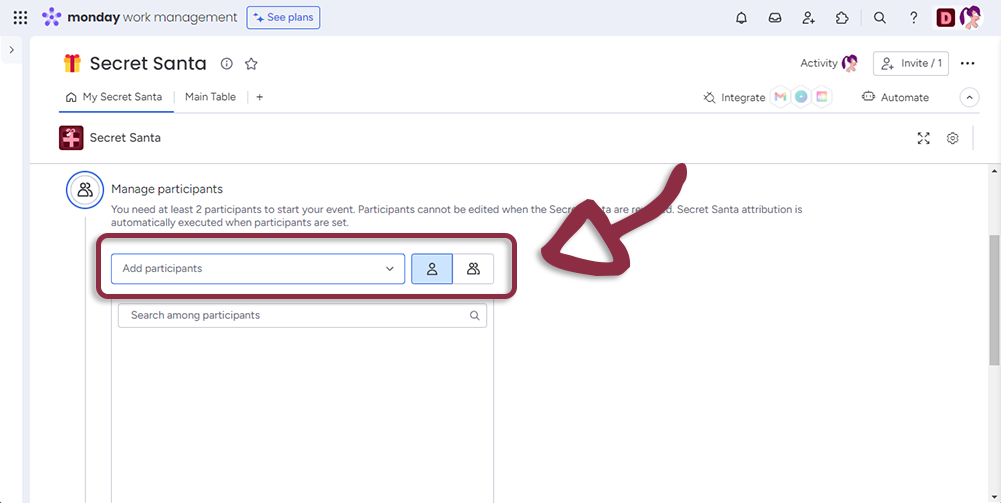Viewport: 1001px width, 503px height.
Task: Click the See plans button
Action: (283, 18)
